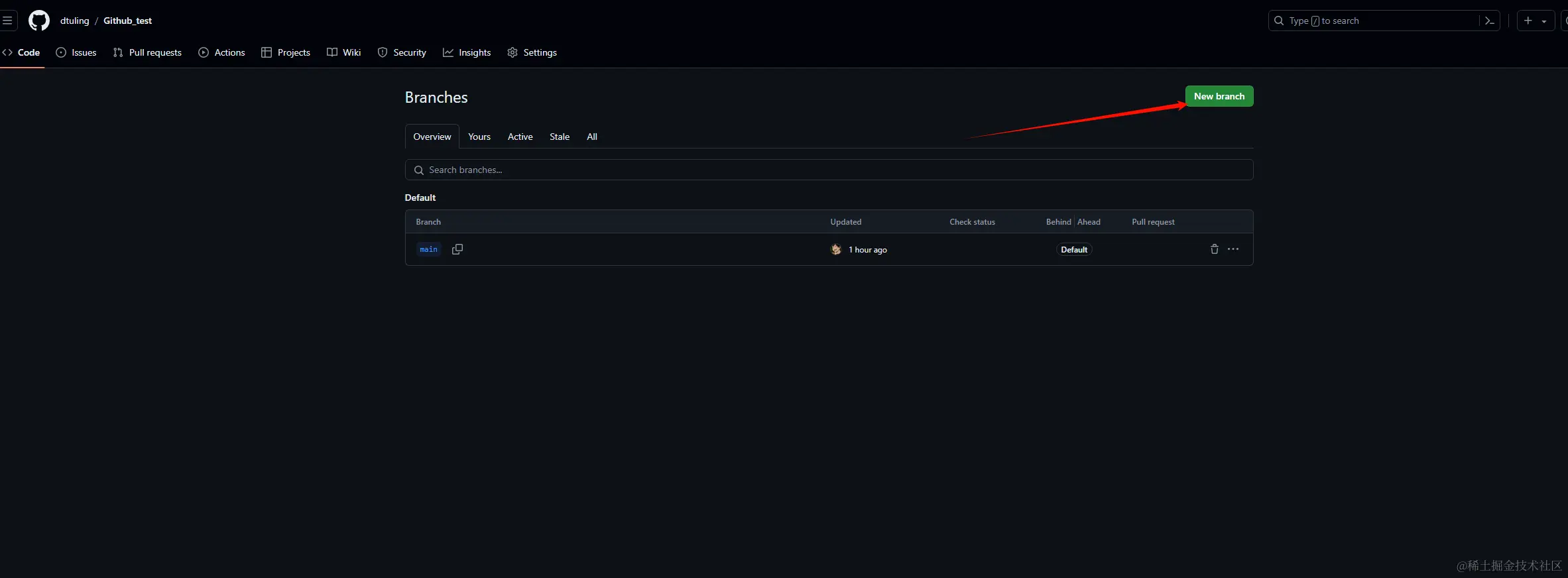
Task: Select the Overview branches tab
Action: click(x=432, y=137)
